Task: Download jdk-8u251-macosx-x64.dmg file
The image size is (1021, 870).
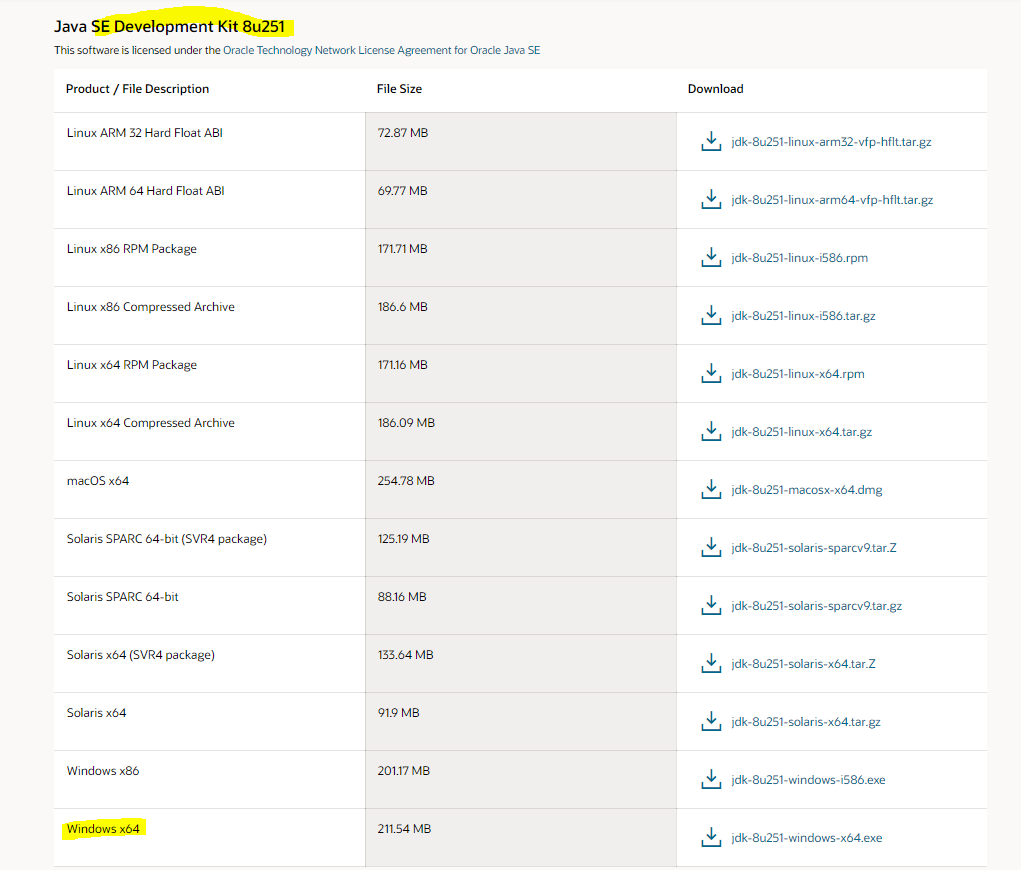Action: pyautogui.click(x=807, y=490)
